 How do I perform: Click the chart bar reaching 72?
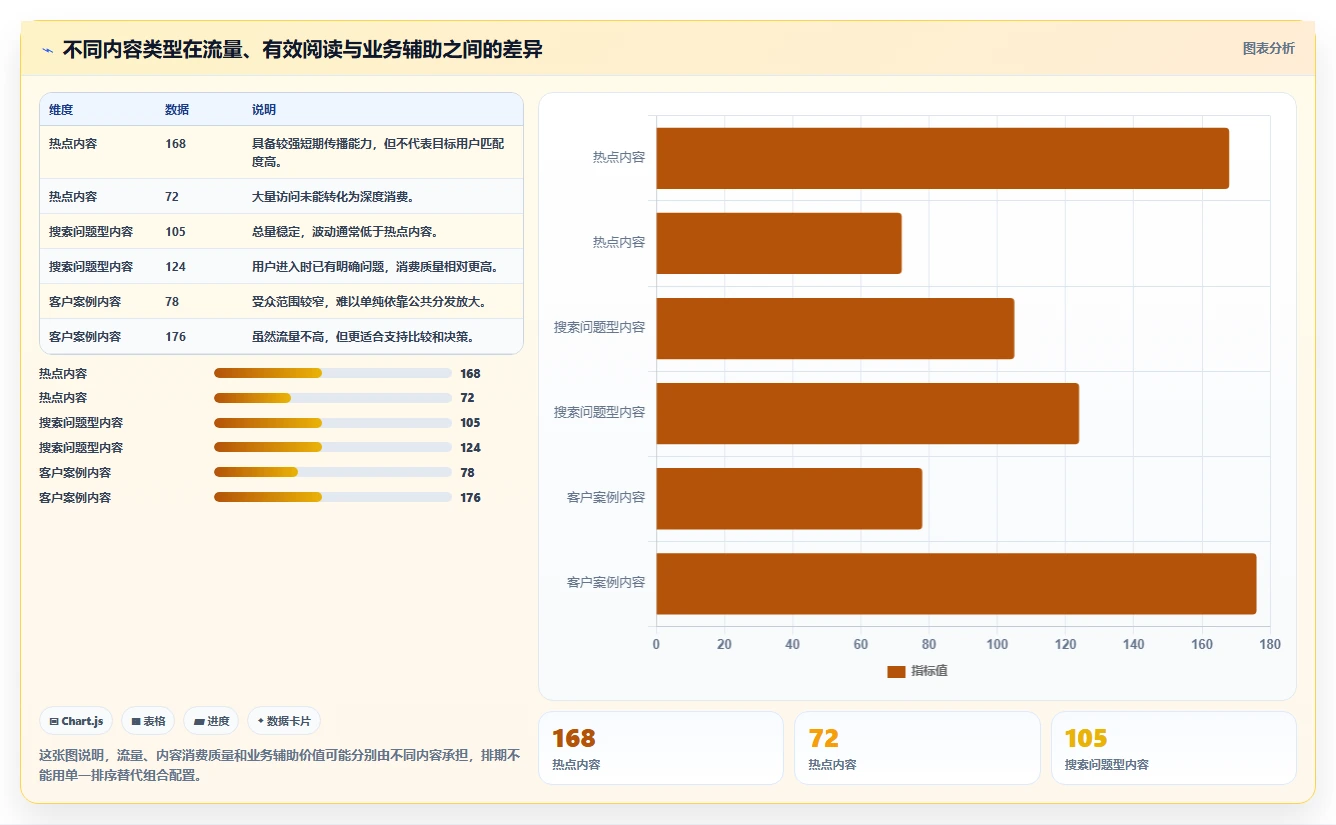click(779, 243)
